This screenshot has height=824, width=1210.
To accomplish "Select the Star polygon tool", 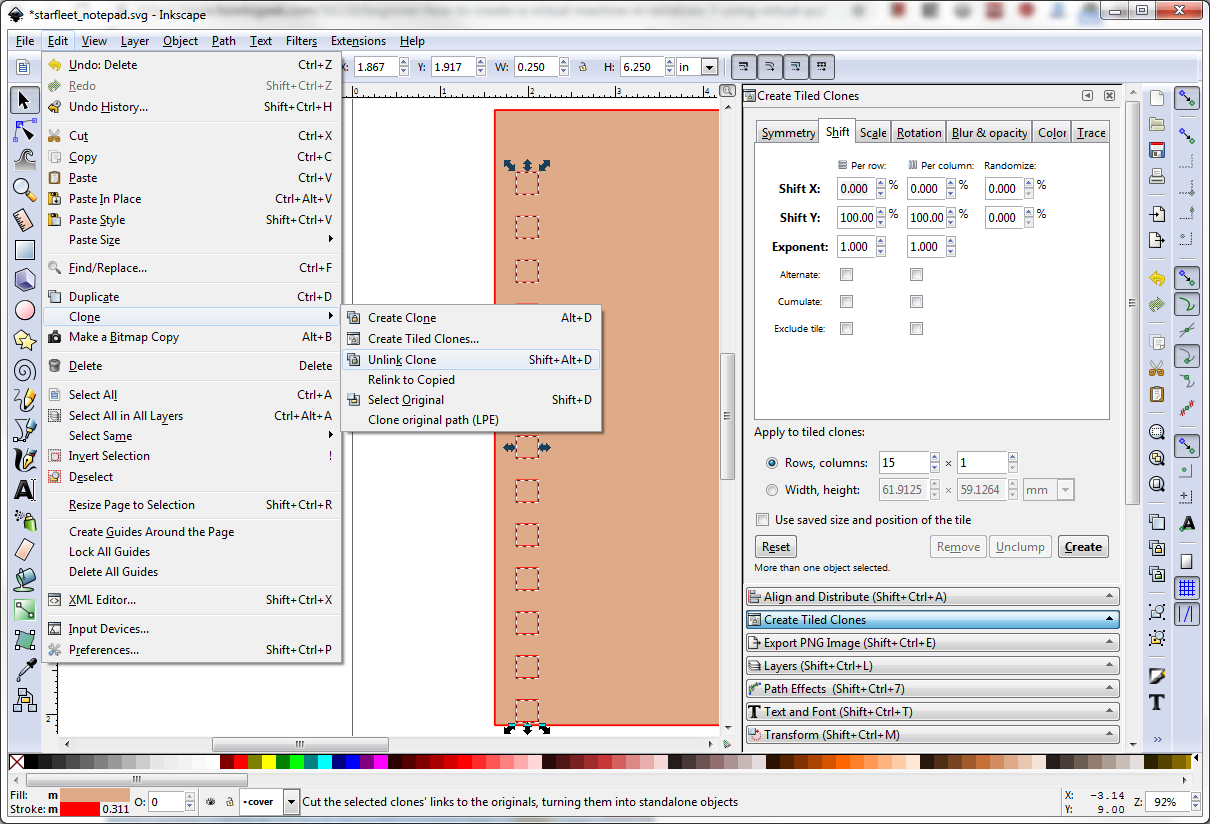I will pos(25,341).
